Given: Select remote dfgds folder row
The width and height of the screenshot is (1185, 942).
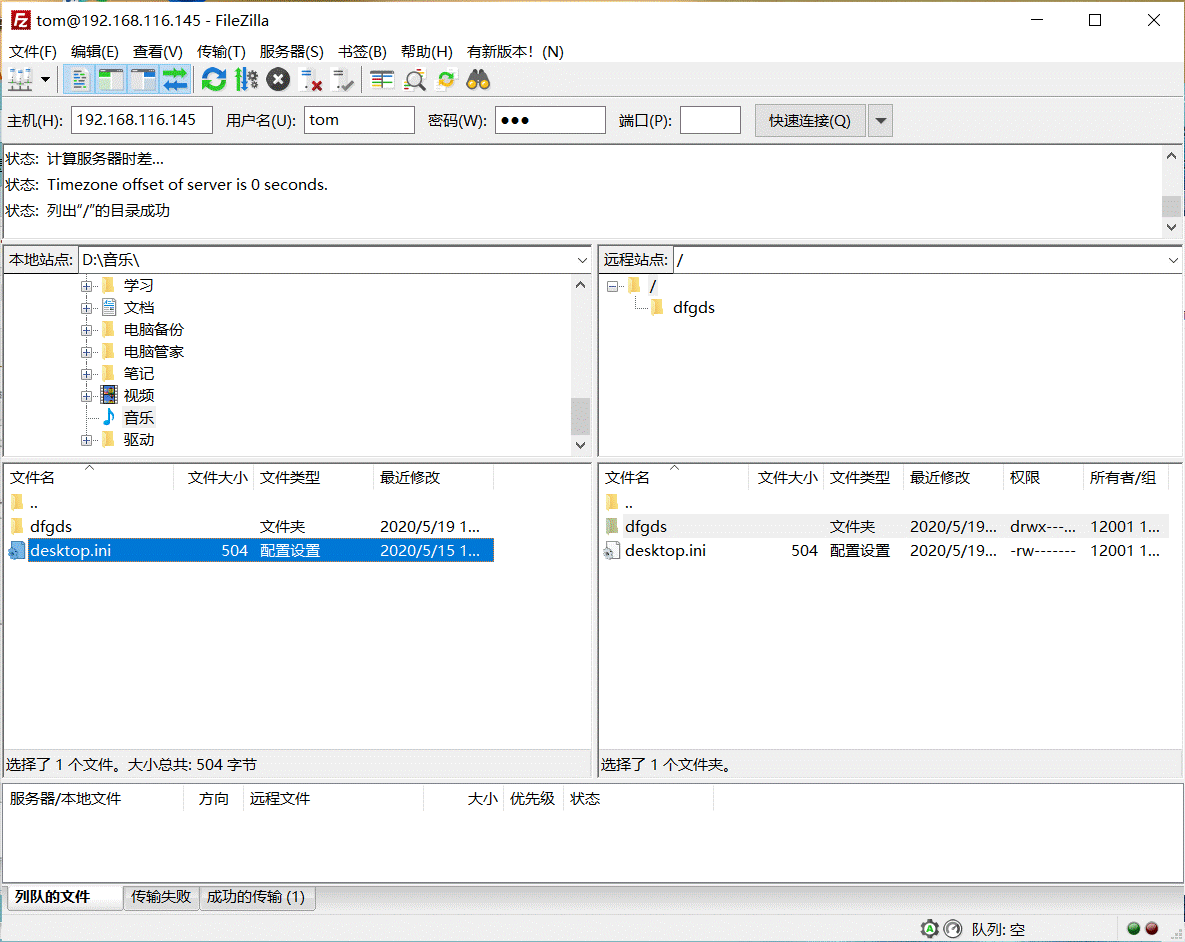Looking at the screenshot, I should (886, 526).
